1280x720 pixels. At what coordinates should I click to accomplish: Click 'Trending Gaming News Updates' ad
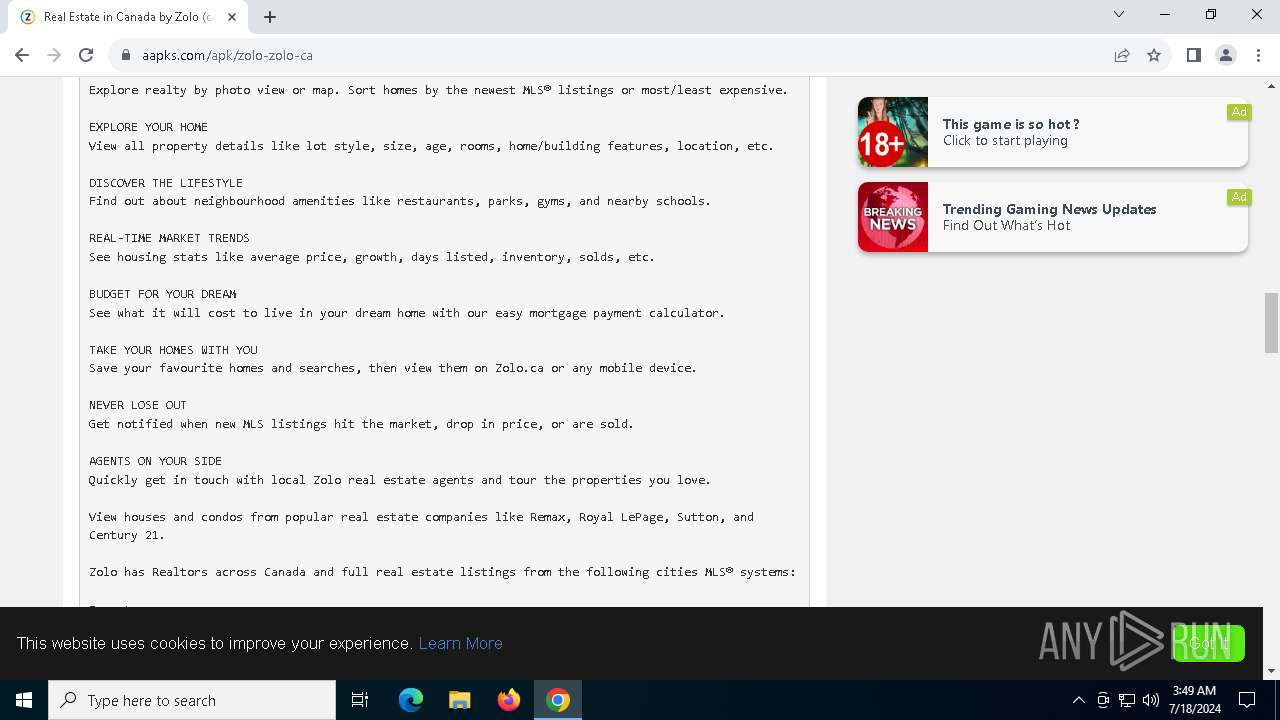1049,209
